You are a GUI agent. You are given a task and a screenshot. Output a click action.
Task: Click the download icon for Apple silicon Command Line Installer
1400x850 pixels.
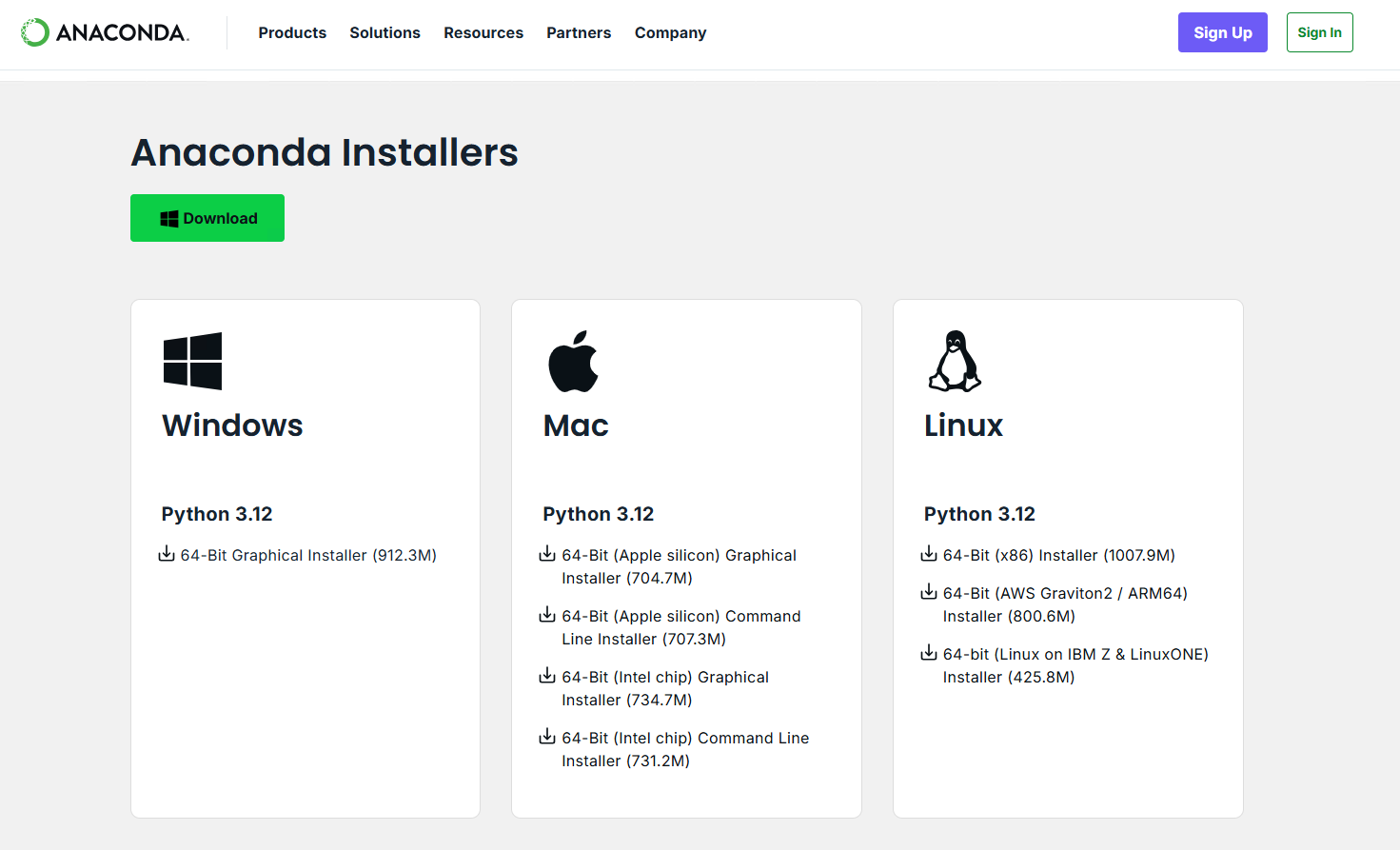(x=547, y=615)
